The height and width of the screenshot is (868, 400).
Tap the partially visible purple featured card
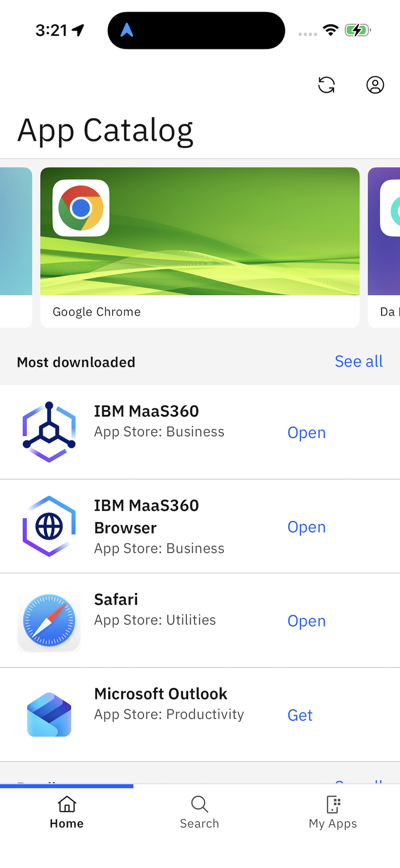[384, 247]
